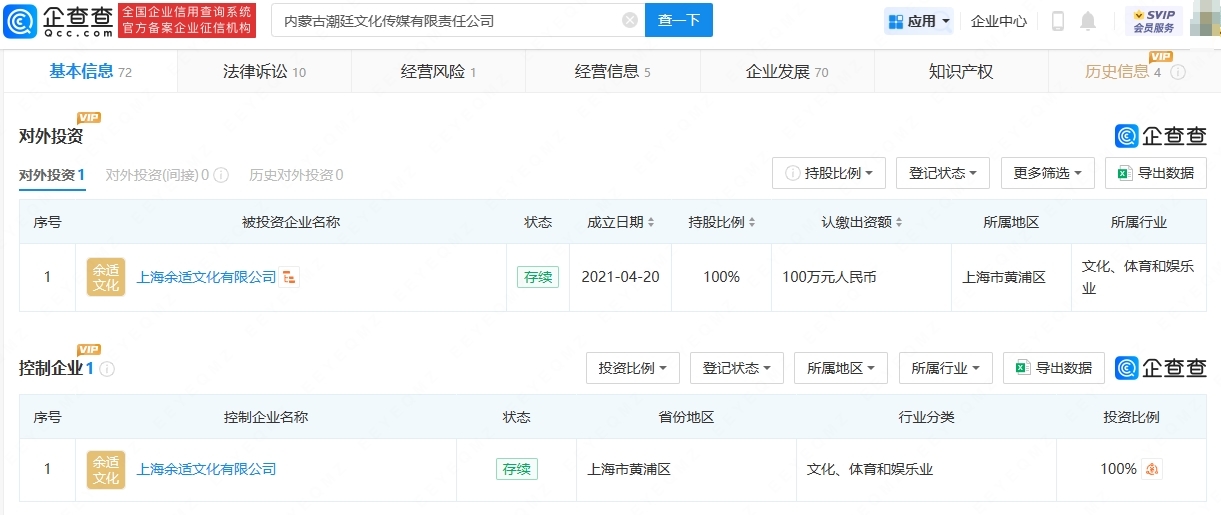Open the mobile phone app icon

pyautogui.click(x=1058, y=20)
